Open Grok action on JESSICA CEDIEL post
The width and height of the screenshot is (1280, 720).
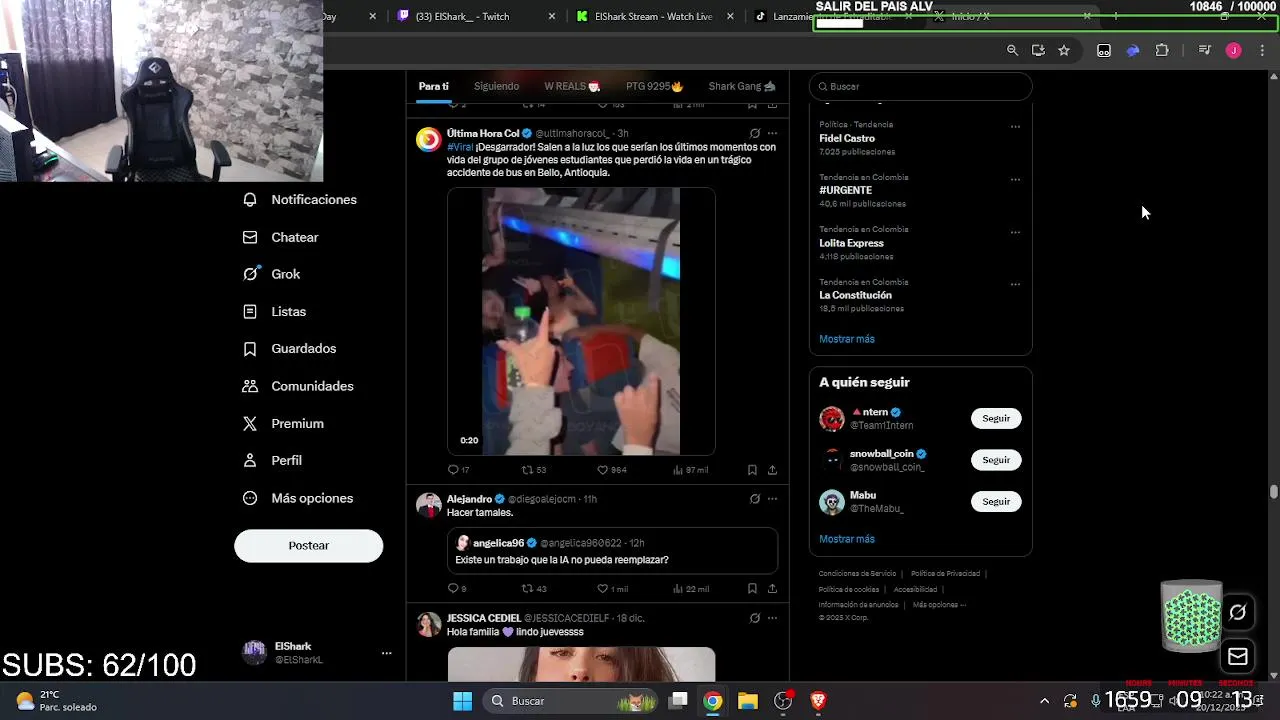click(754, 618)
